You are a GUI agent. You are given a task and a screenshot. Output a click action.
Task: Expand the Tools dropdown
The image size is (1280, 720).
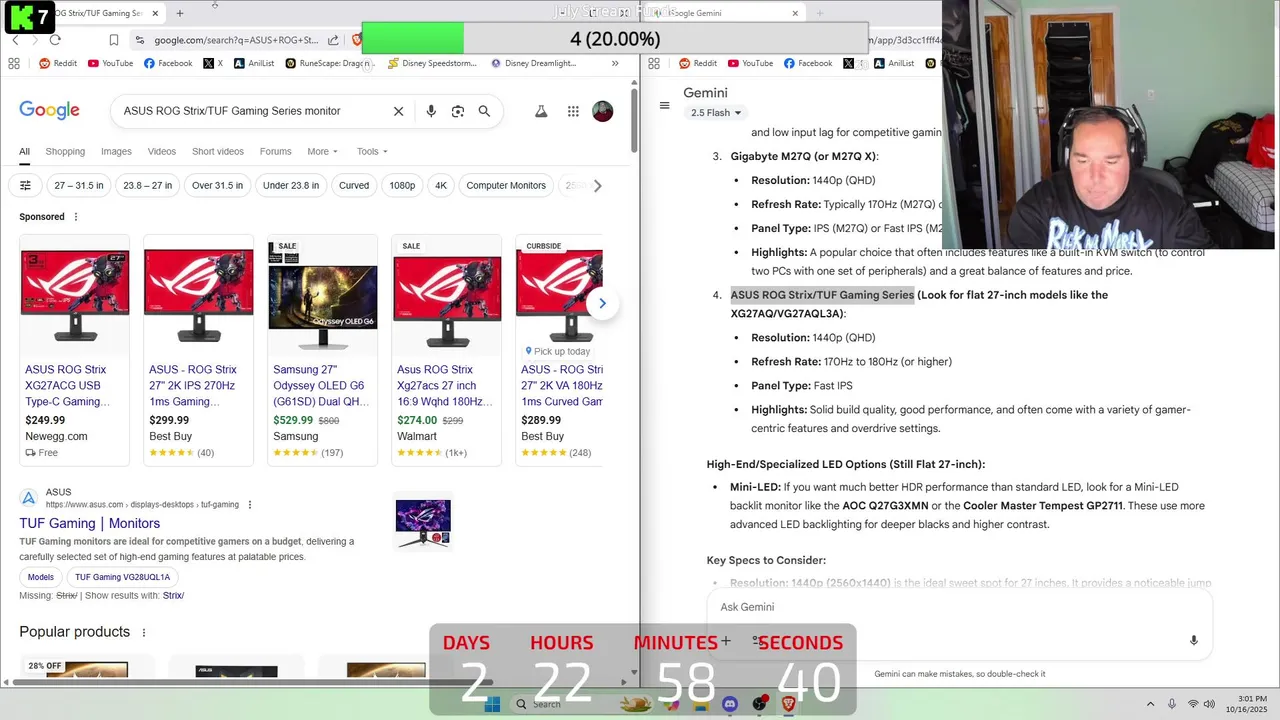[372, 152]
